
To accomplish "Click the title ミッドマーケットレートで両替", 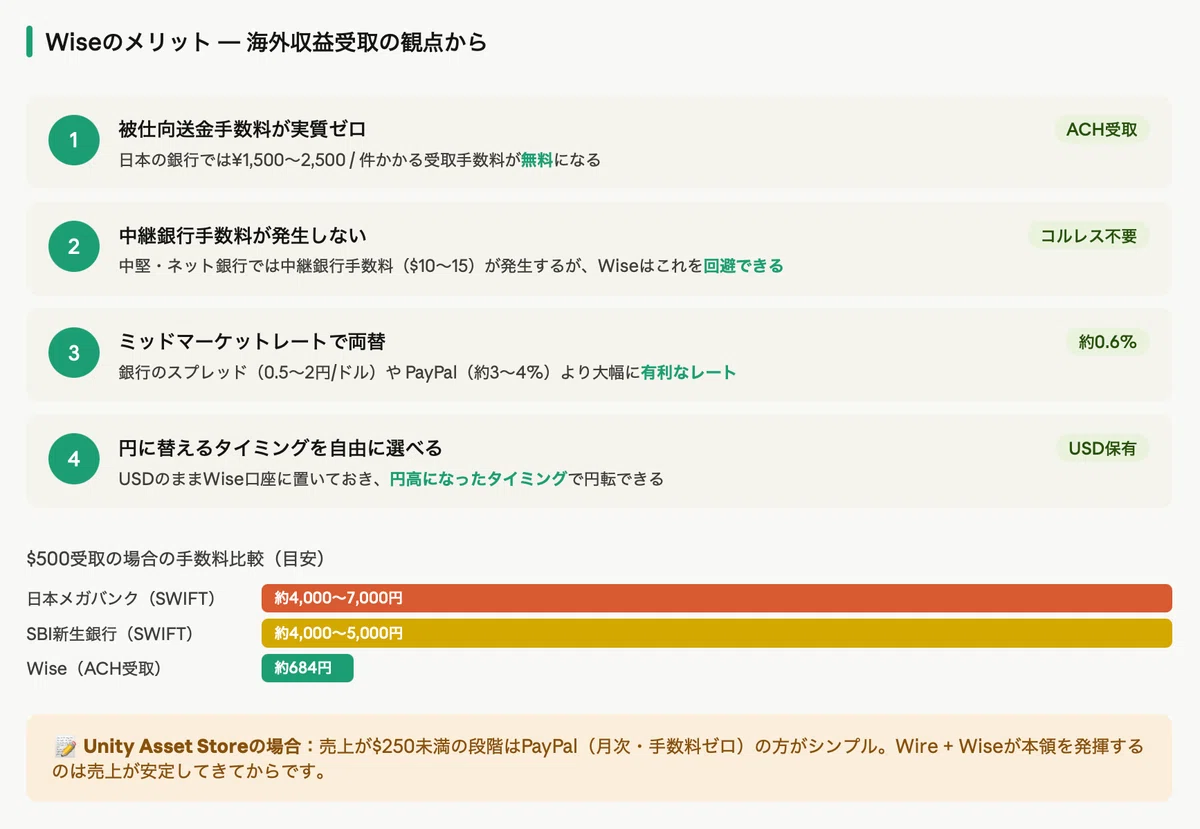I will click(252, 342).
